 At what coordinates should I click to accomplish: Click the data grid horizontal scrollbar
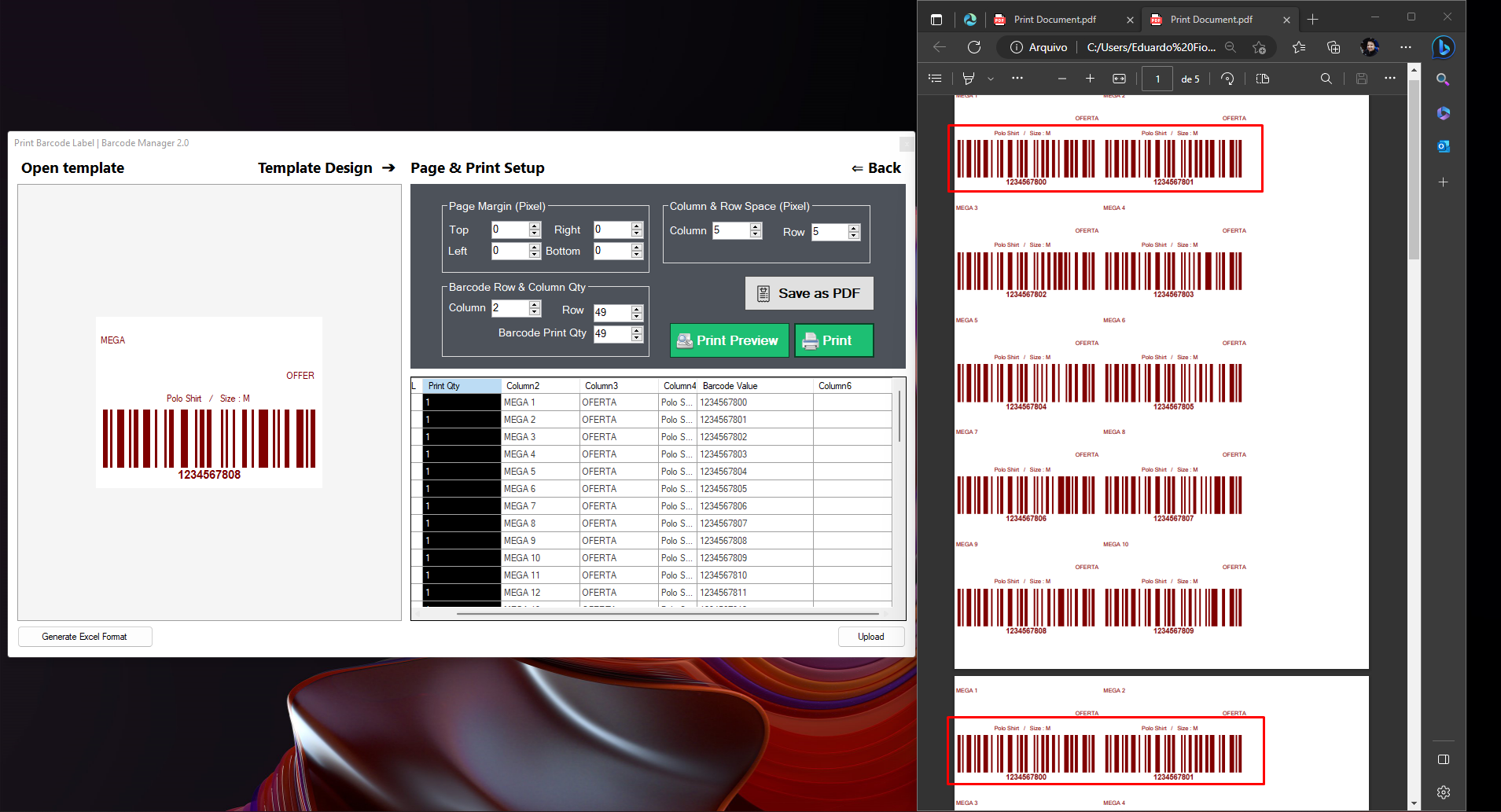[667, 613]
